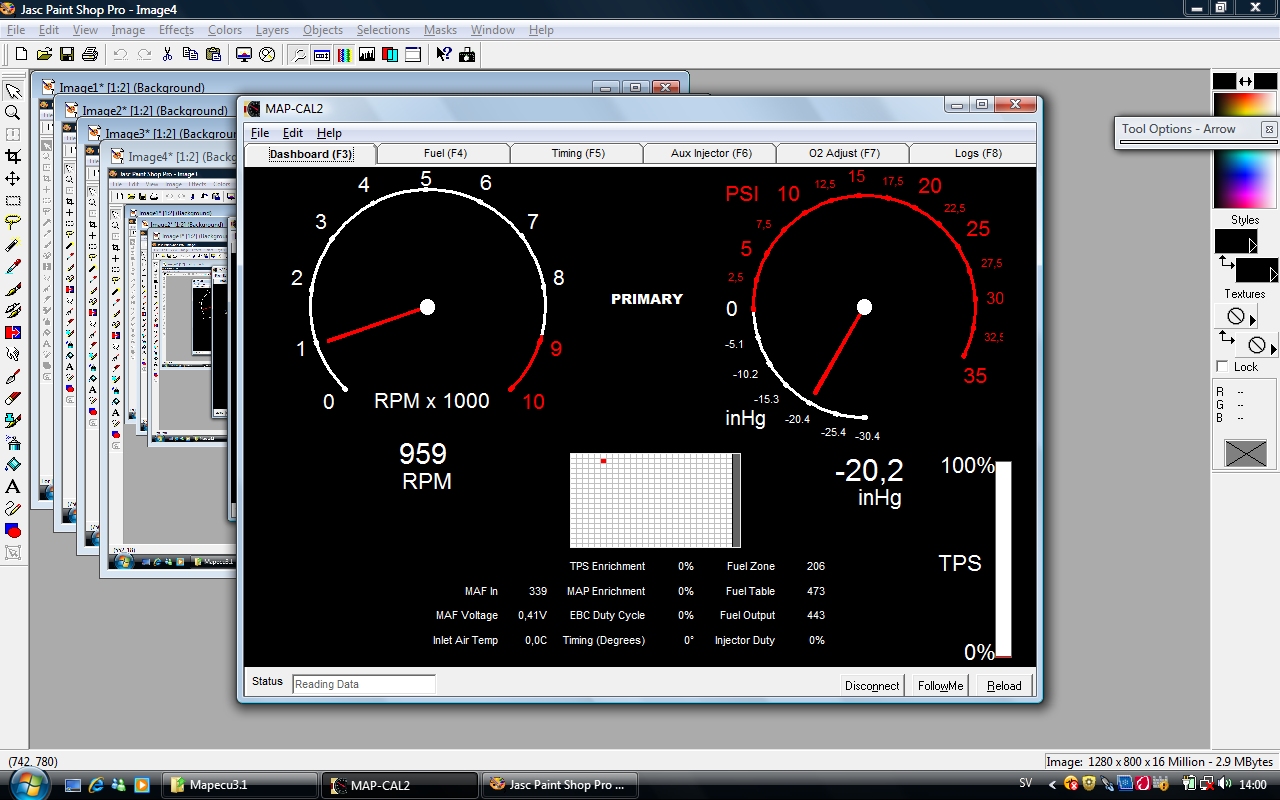1280x800 pixels.
Task: Toggle the Tool Options palette icon
Action: click(322, 54)
